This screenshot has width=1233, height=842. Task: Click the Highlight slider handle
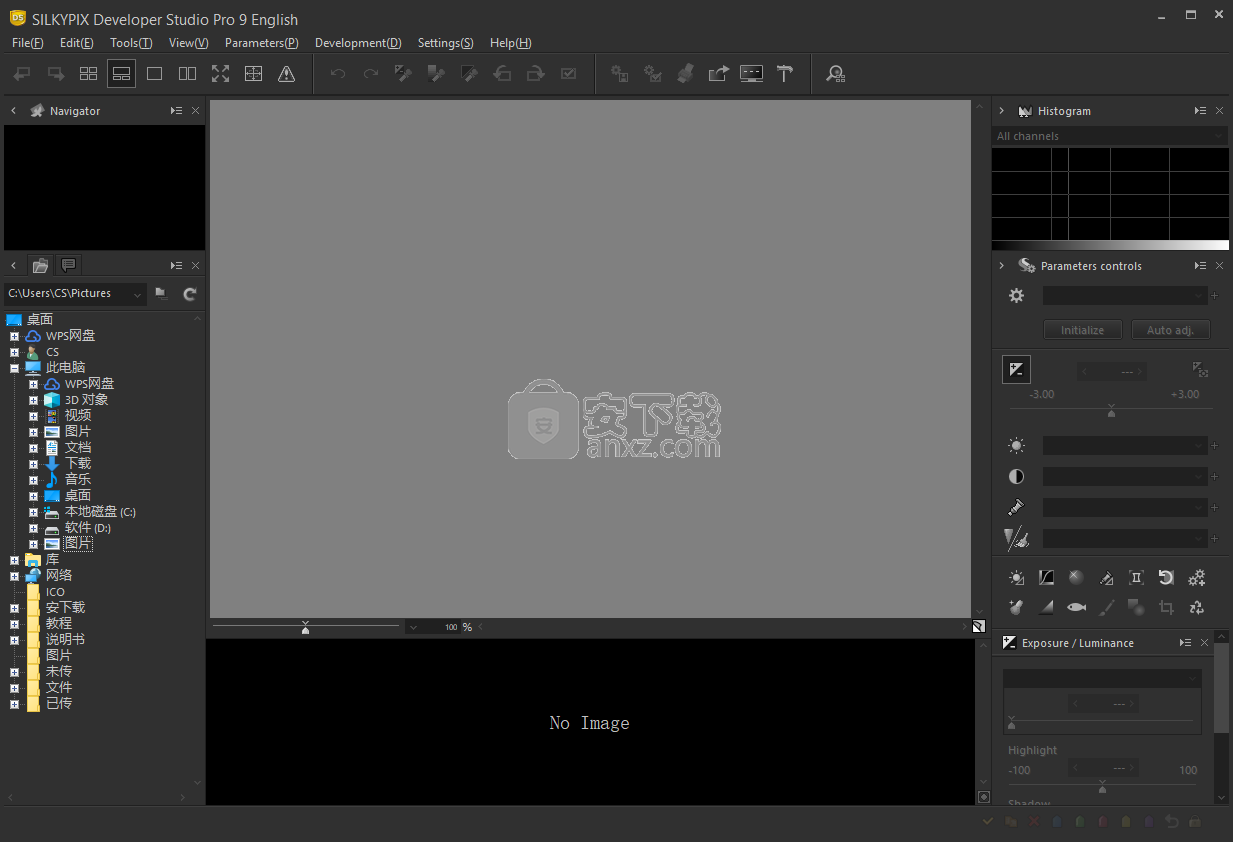(1102, 788)
